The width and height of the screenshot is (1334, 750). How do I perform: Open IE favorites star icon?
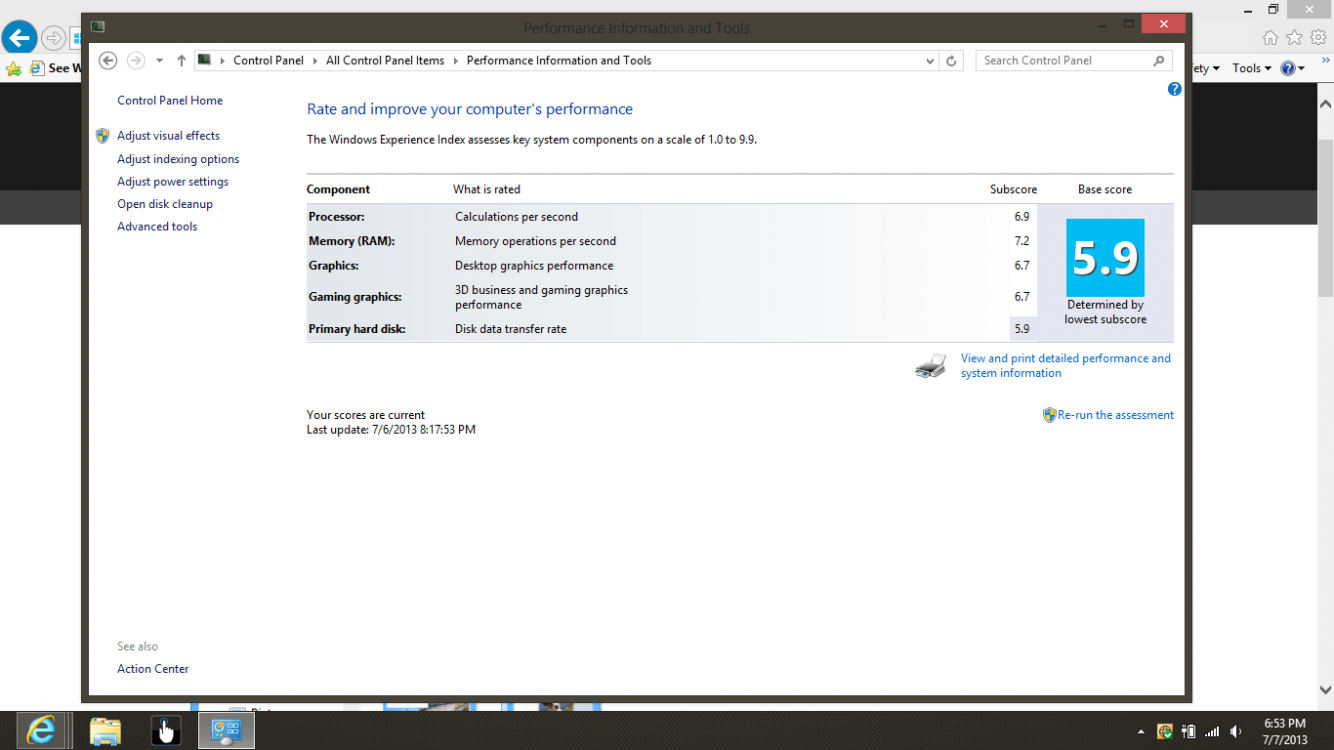click(x=1294, y=38)
